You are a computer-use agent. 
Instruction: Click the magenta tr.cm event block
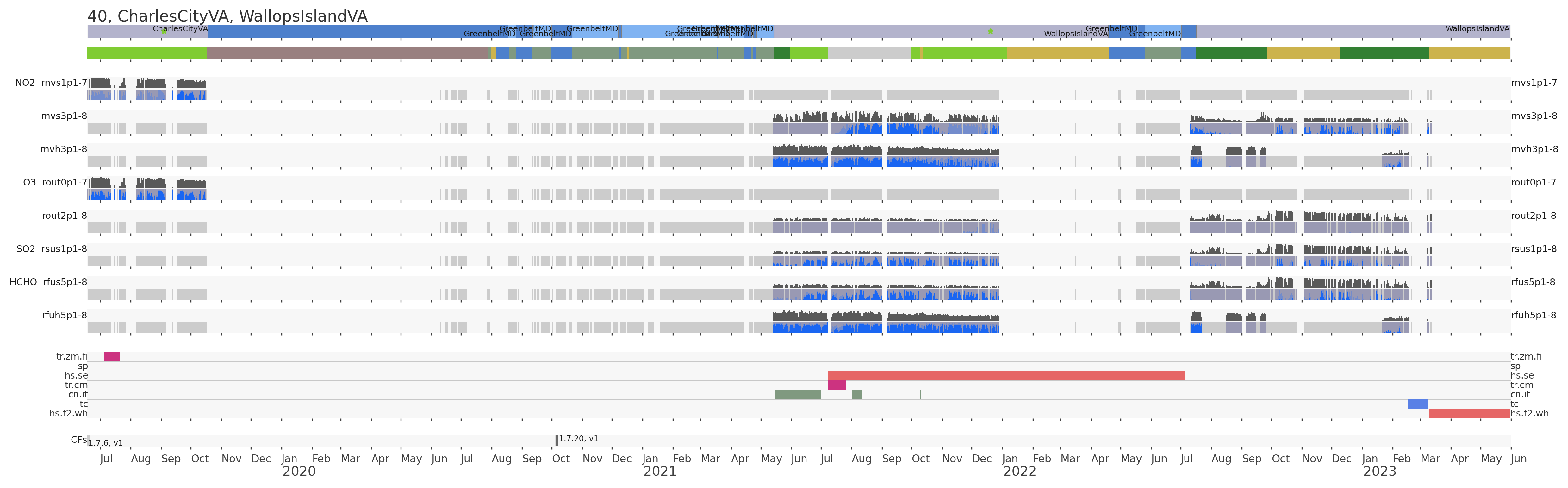click(836, 385)
